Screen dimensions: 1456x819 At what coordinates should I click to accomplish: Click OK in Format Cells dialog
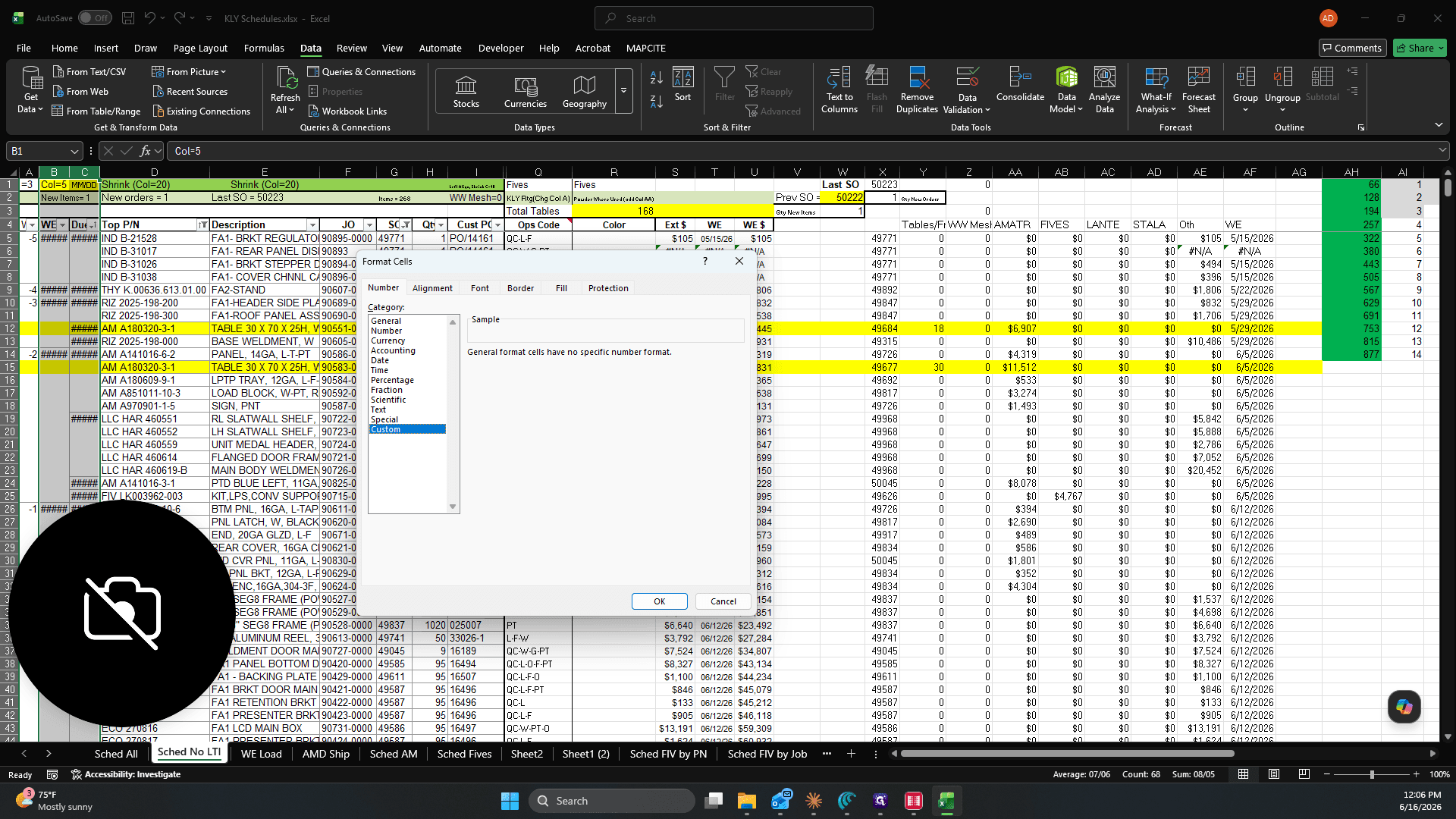[660, 601]
